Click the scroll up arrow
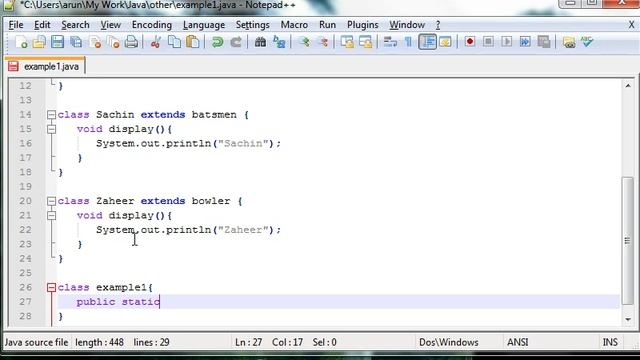 (628, 86)
